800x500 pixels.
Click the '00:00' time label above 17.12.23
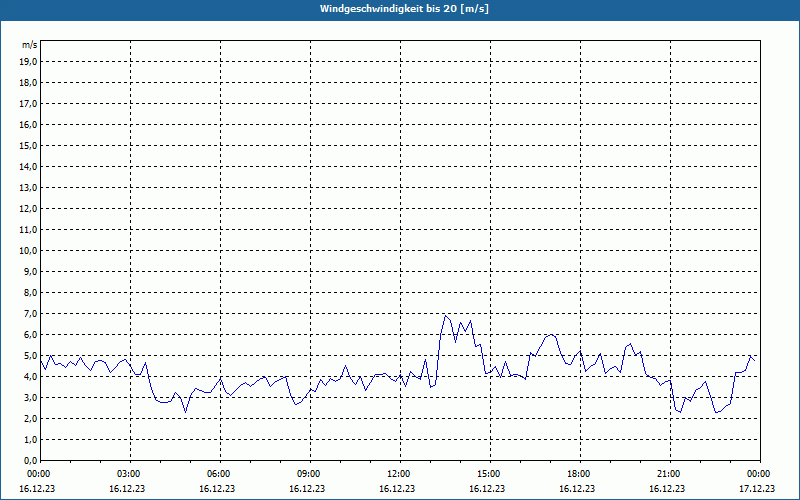point(759,474)
